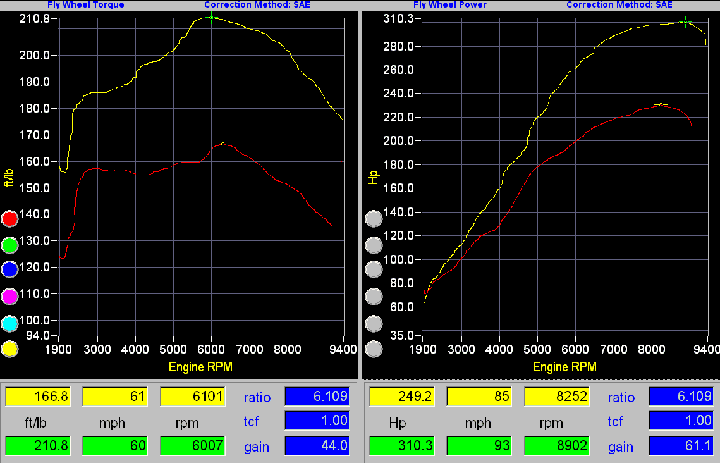Toggle the magenta run circle
Viewport: 720px width, 463px height.
click(11, 296)
